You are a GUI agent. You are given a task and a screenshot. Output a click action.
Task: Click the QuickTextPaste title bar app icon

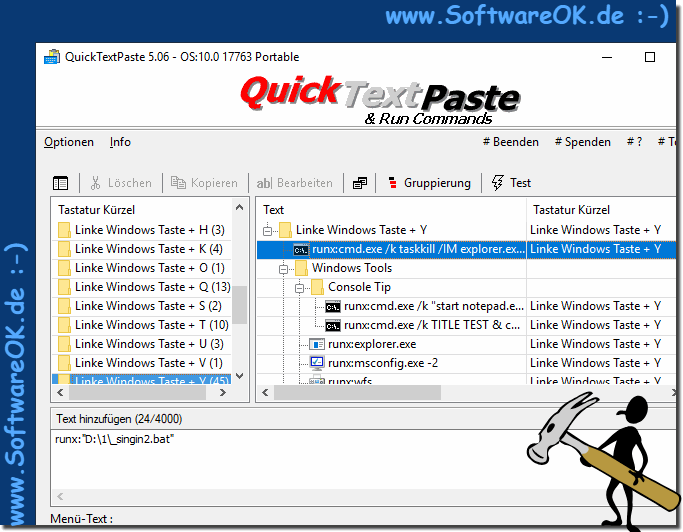click(52, 57)
